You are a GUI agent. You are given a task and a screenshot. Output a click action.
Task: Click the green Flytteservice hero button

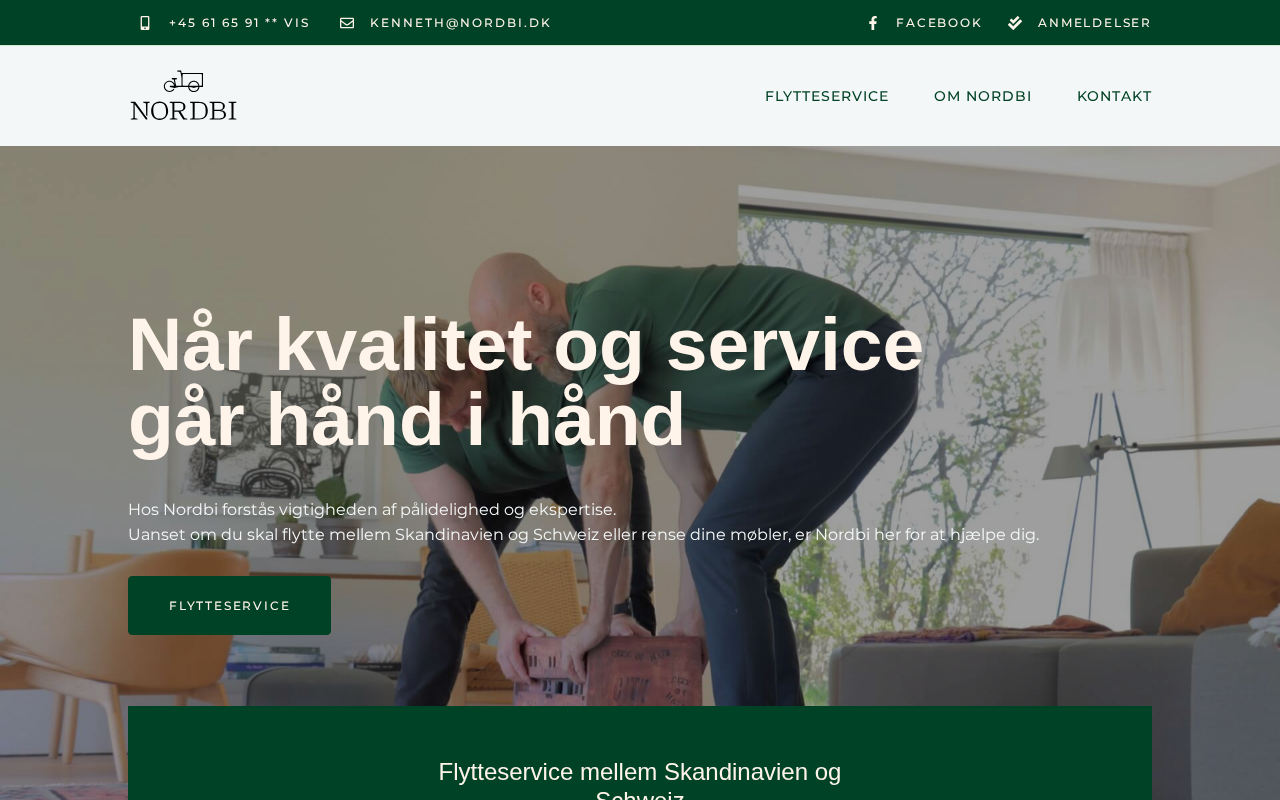[x=229, y=605]
